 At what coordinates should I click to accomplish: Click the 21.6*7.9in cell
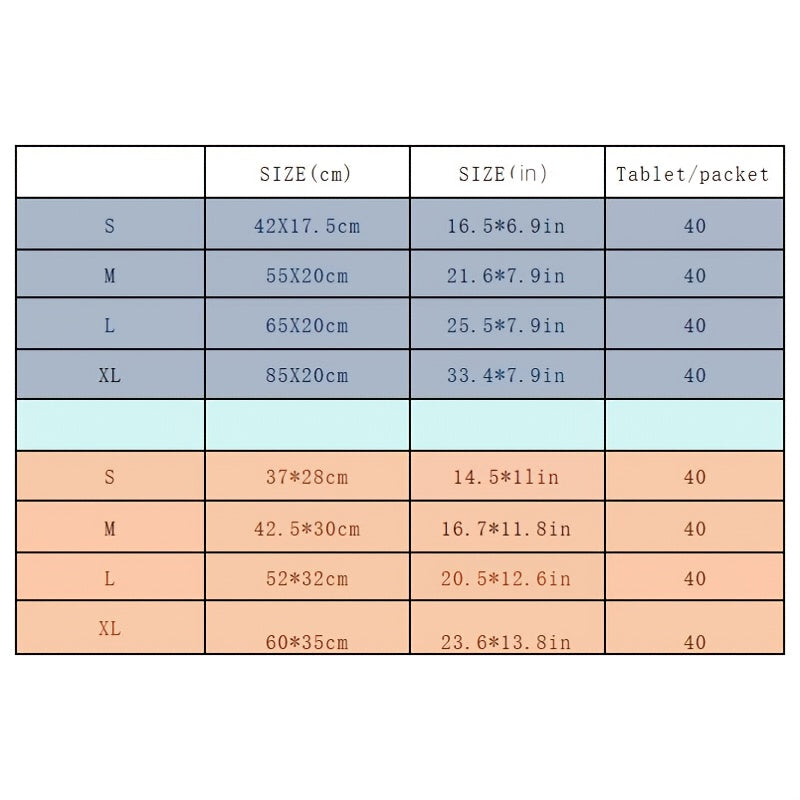click(x=506, y=276)
